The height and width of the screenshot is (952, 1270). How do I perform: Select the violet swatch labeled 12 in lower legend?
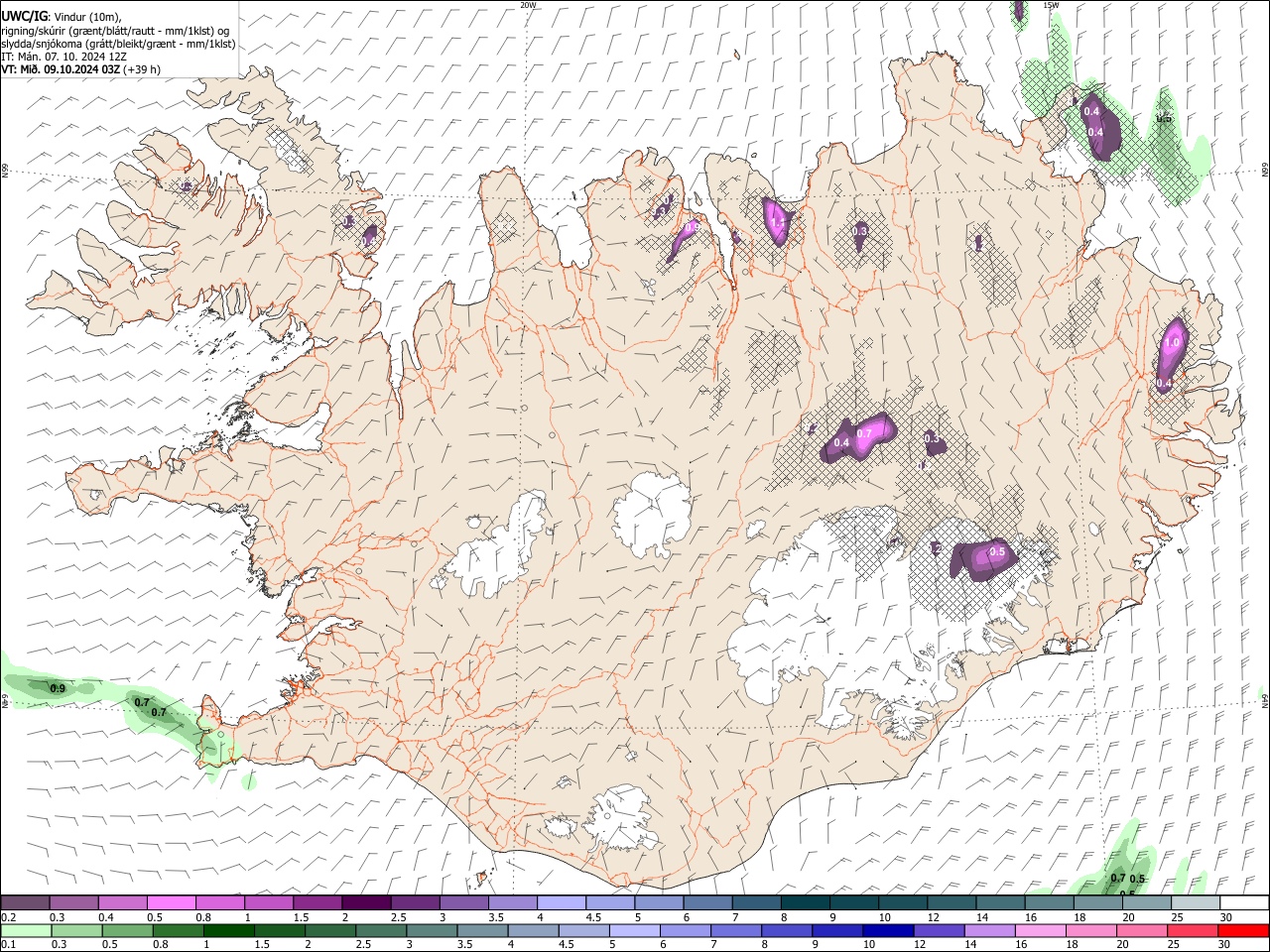(x=939, y=930)
